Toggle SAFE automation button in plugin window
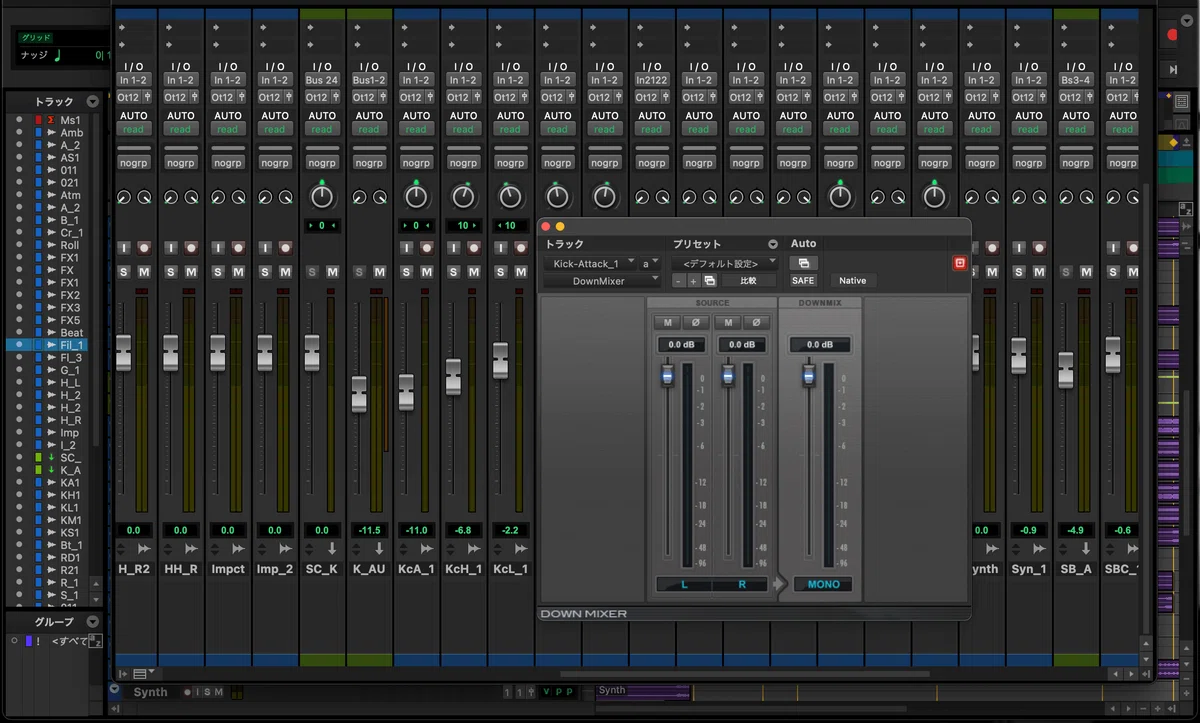This screenshot has height=723, width=1200. pos(803,281)
